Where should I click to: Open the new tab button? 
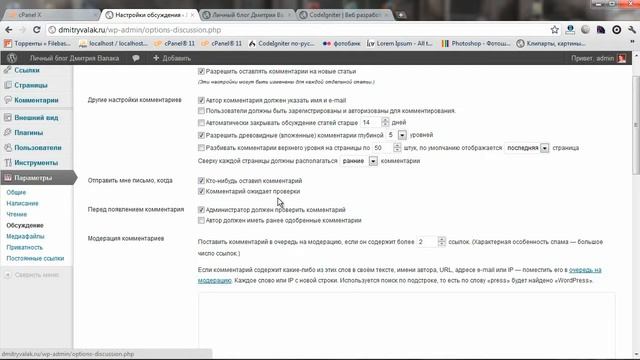[x=401, y=15]
